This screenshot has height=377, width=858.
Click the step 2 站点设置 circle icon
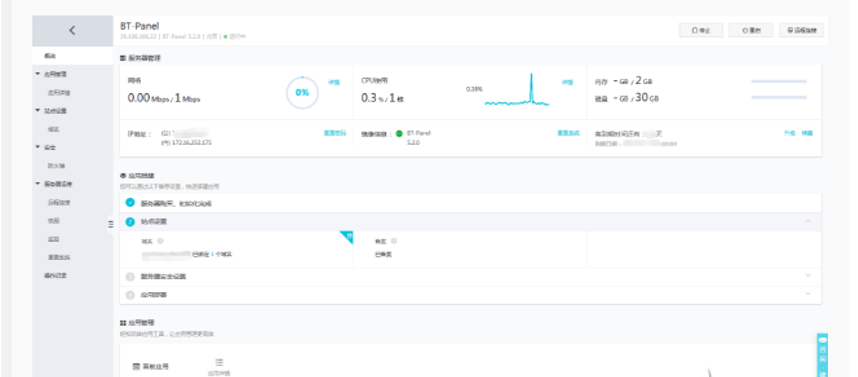tap(130, 222)
